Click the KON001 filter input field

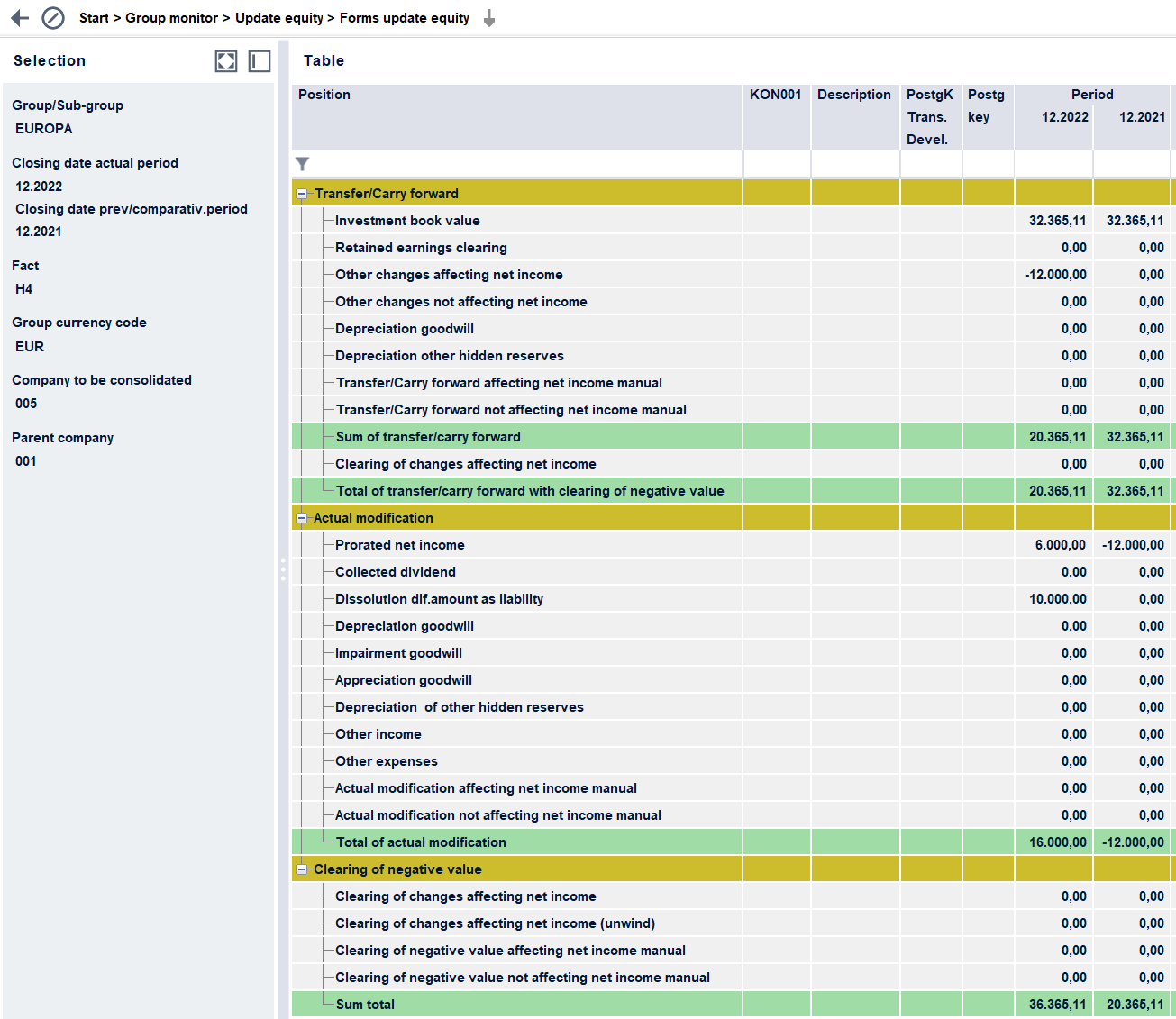click(x=777, y=164)
